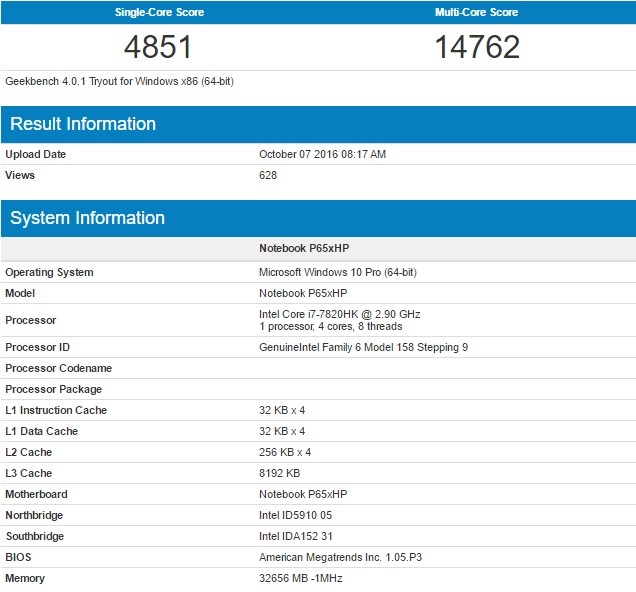Select the Multi-Core Score header label
Viewport: 636px width, 592px height.
click(x=477, y=12)
